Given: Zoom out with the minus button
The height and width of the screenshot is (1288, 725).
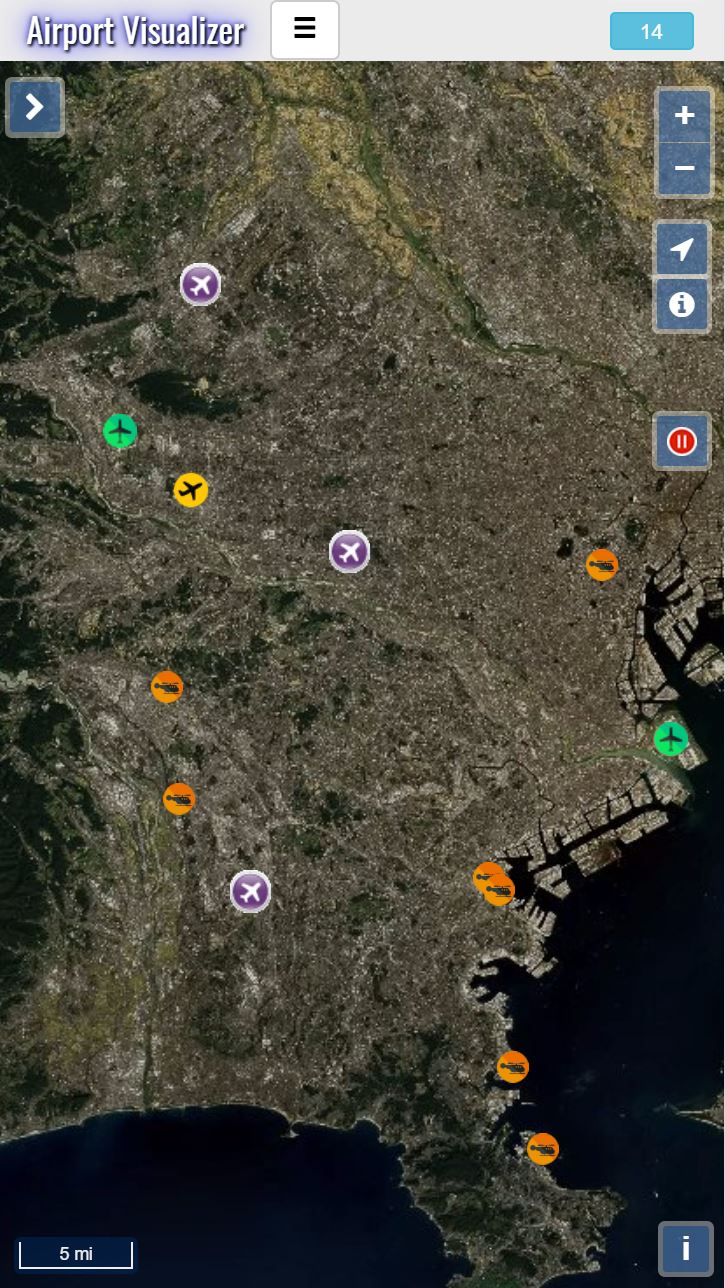Looking at the screenshot, I should tap(684, 168).
